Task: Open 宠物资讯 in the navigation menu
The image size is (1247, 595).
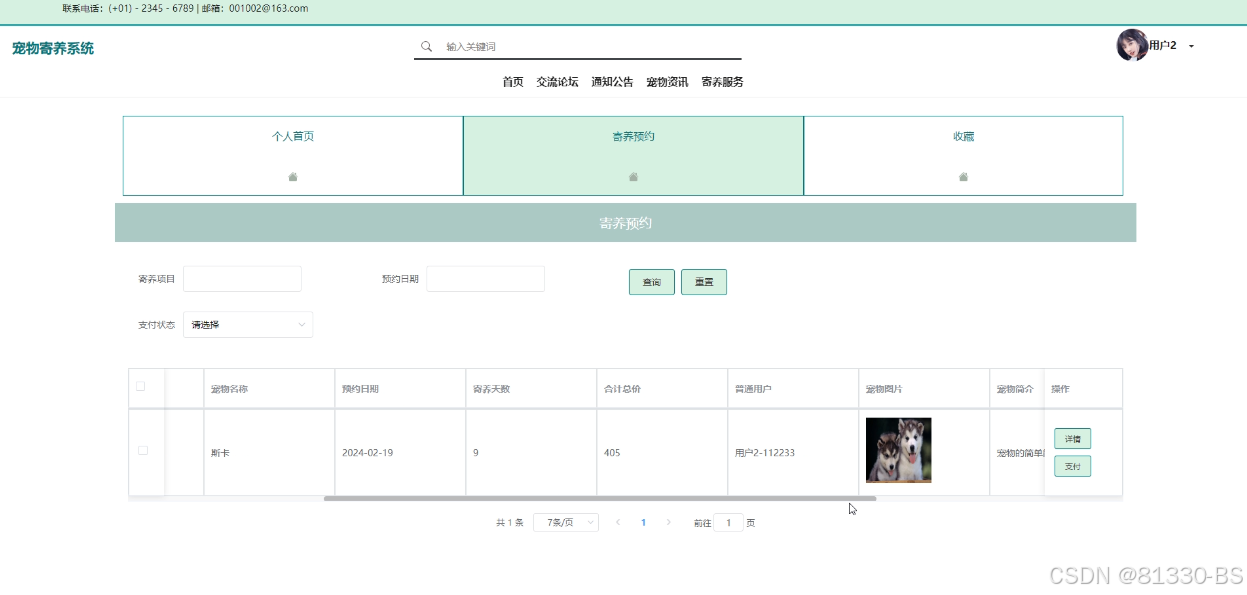Action: coord(667,82)
